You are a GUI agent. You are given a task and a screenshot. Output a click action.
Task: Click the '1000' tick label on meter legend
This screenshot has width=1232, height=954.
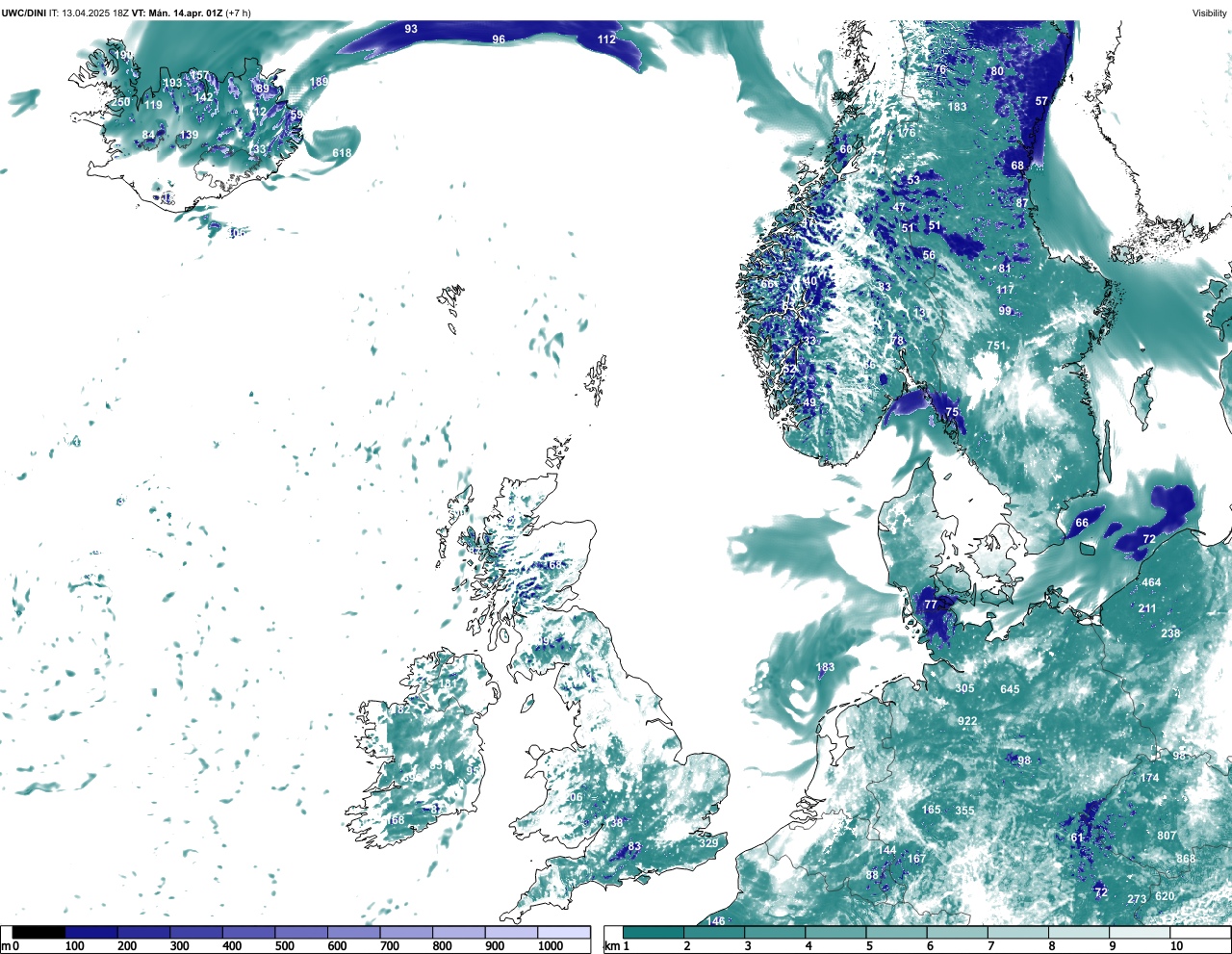pos(551,947)
